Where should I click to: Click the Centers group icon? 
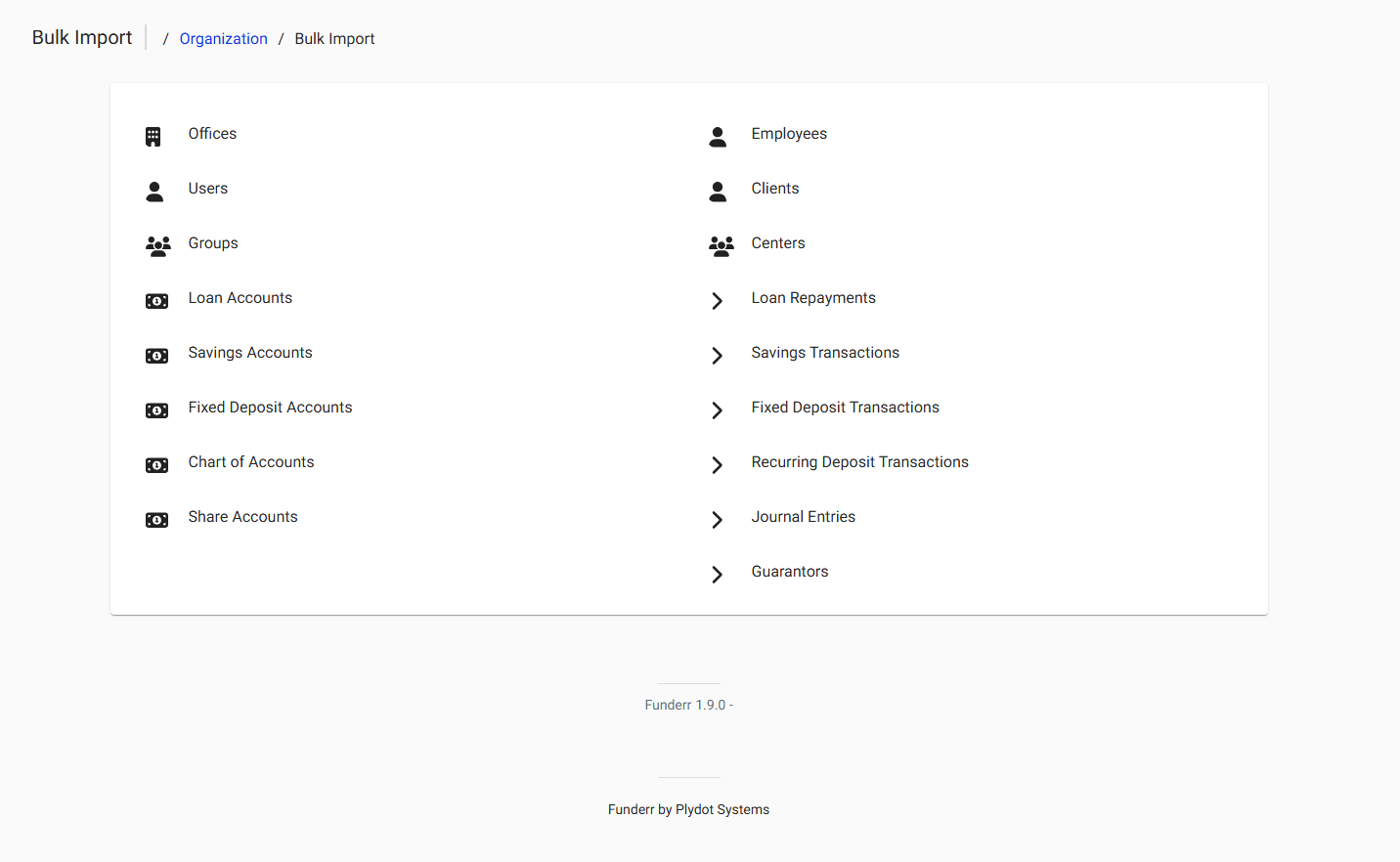(x=721, y=246)
